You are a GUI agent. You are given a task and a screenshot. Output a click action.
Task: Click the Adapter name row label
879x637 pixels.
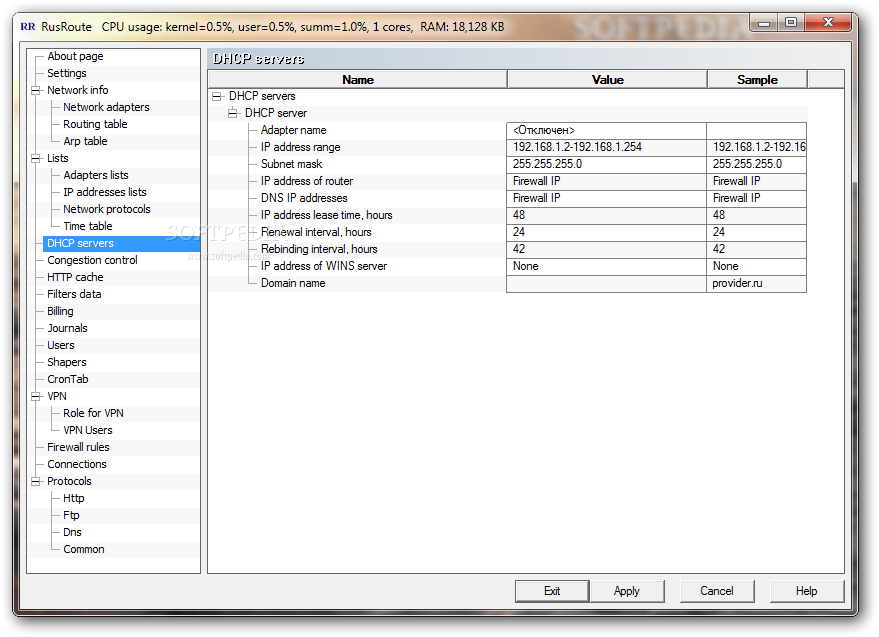(x=293, y=130)
